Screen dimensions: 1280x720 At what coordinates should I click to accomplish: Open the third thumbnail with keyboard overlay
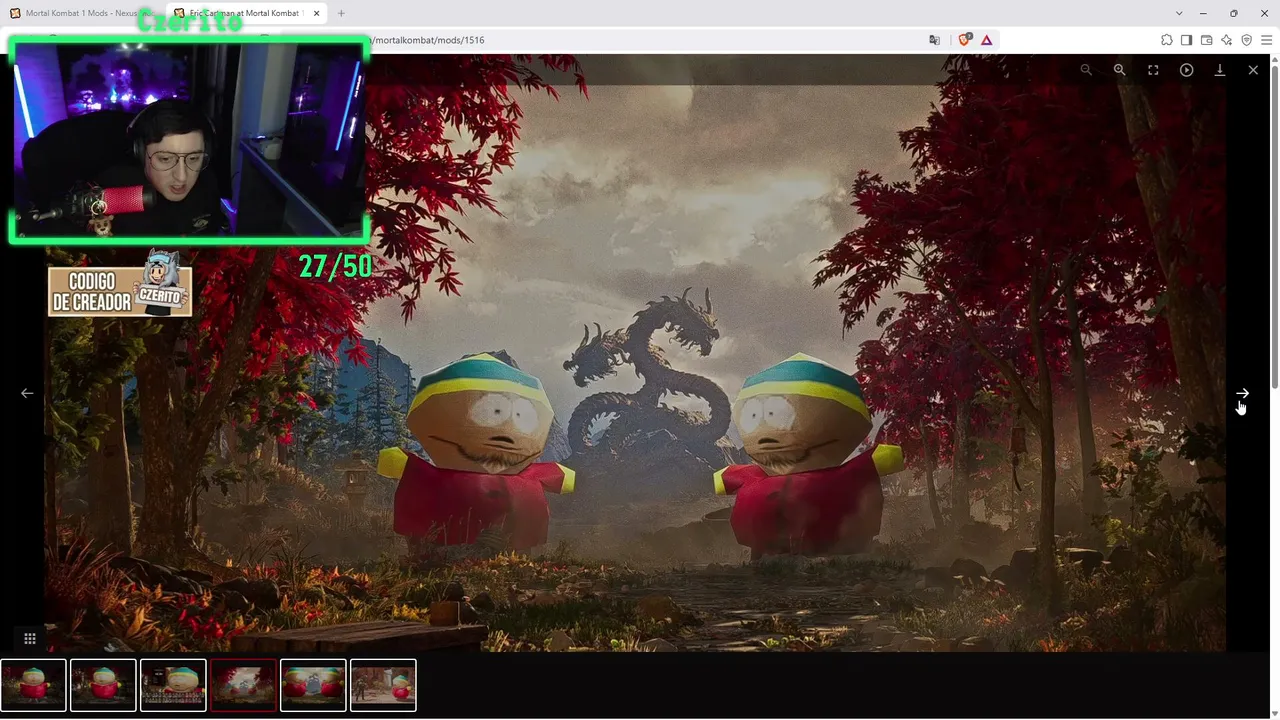click(x=173, y=685)
